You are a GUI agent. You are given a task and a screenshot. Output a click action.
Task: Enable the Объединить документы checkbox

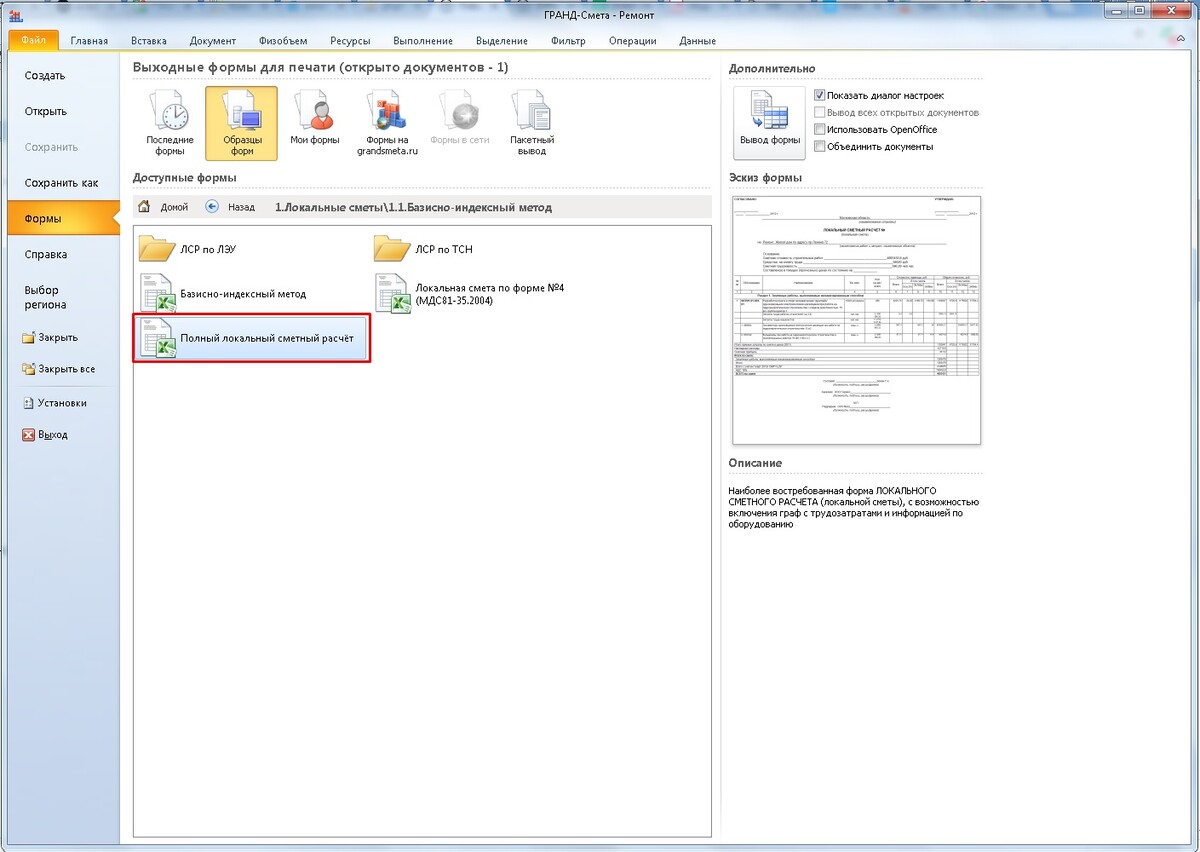(820, 146)
